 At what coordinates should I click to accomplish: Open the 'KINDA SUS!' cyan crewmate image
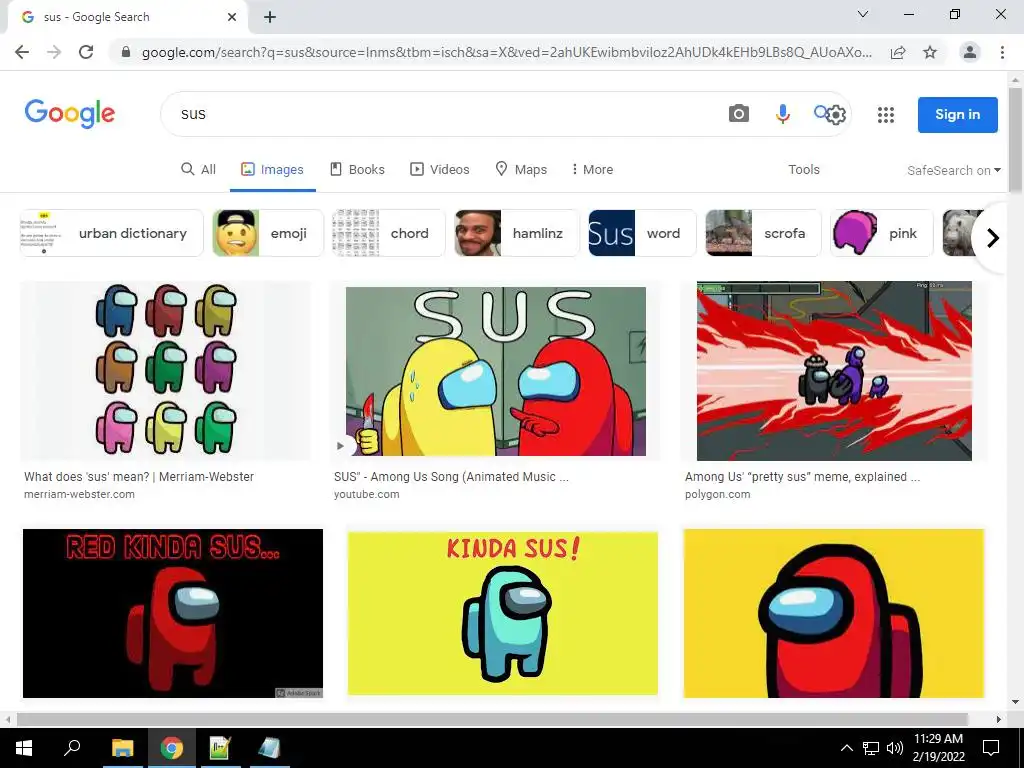click(502, 613)
